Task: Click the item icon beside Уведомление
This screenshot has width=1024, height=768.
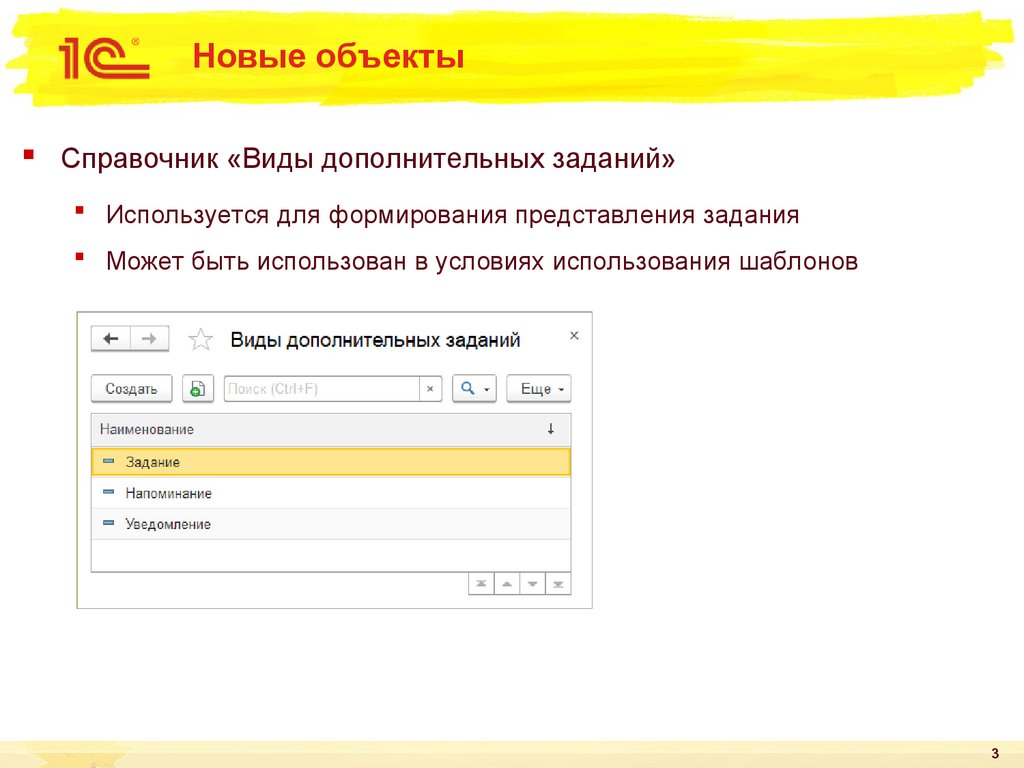Action: [108, 523]
